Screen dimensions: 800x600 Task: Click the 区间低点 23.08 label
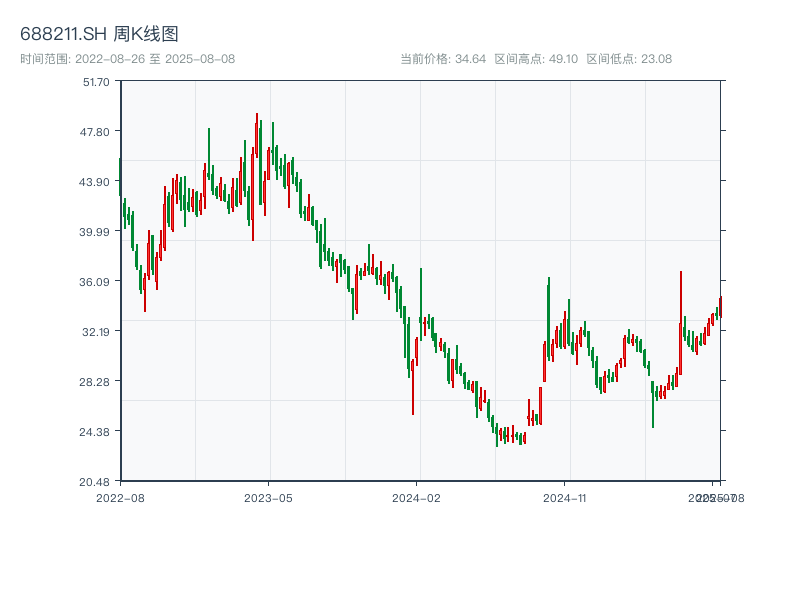629,59
